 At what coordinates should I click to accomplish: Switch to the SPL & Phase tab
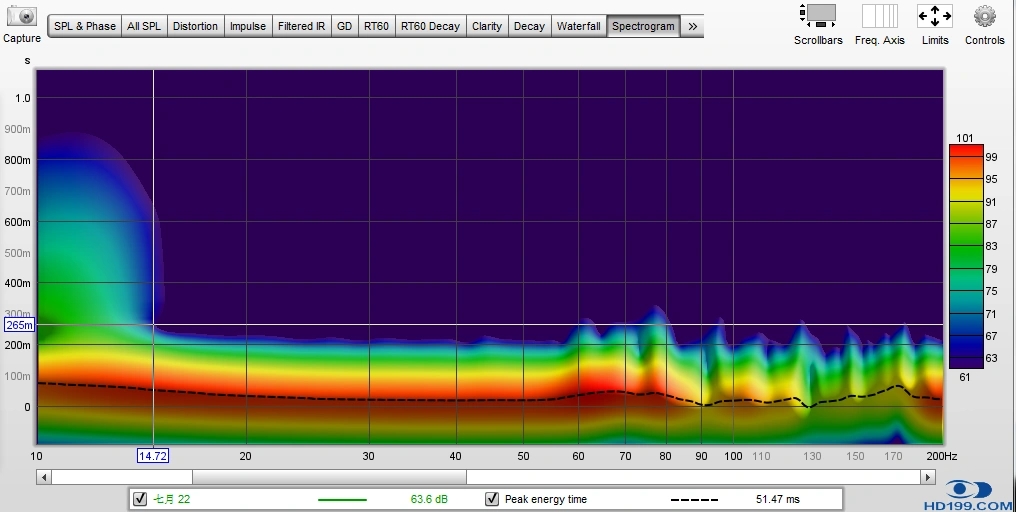pos(85,26)
